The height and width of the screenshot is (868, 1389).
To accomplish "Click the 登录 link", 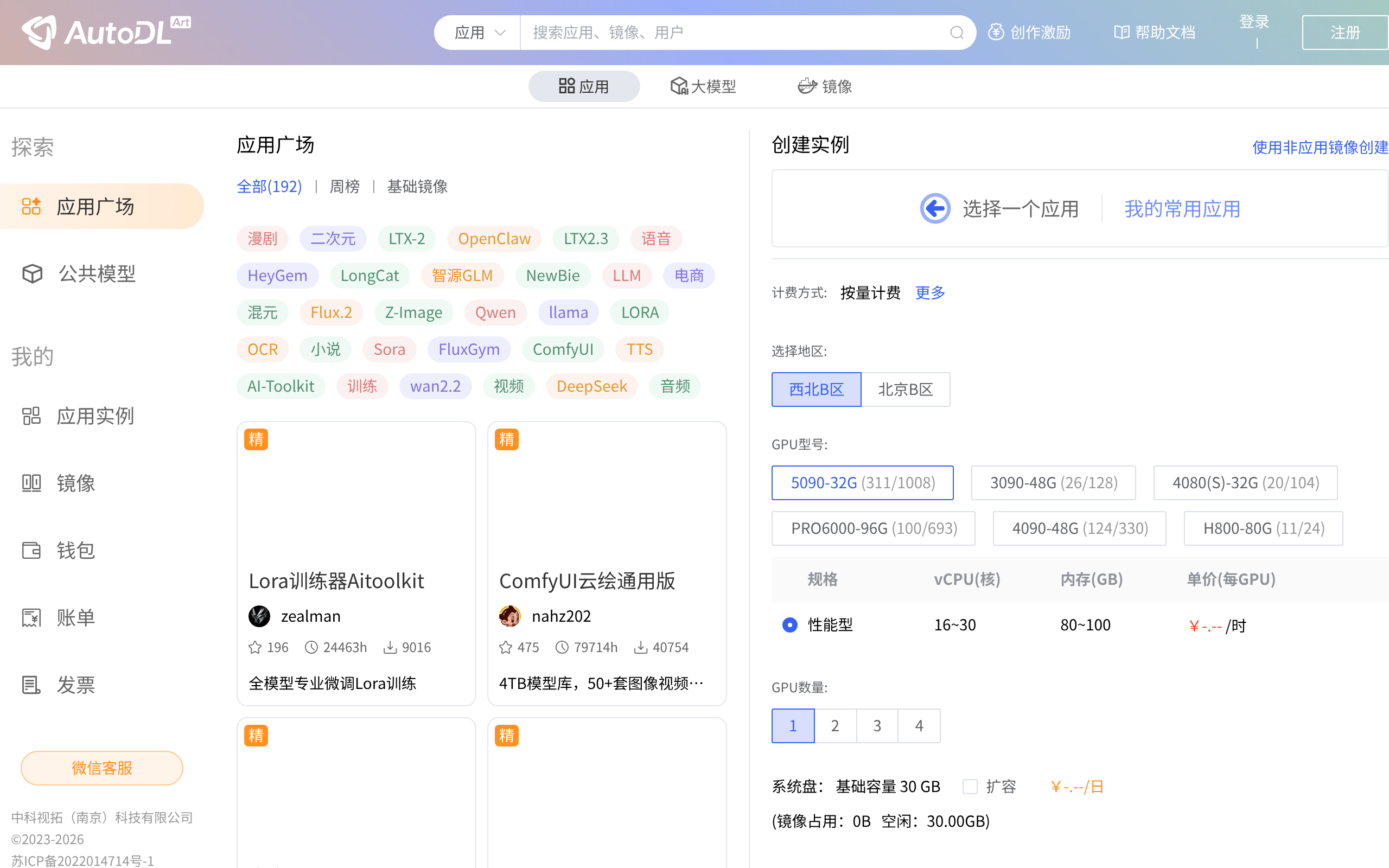I will coord(1253,22).
